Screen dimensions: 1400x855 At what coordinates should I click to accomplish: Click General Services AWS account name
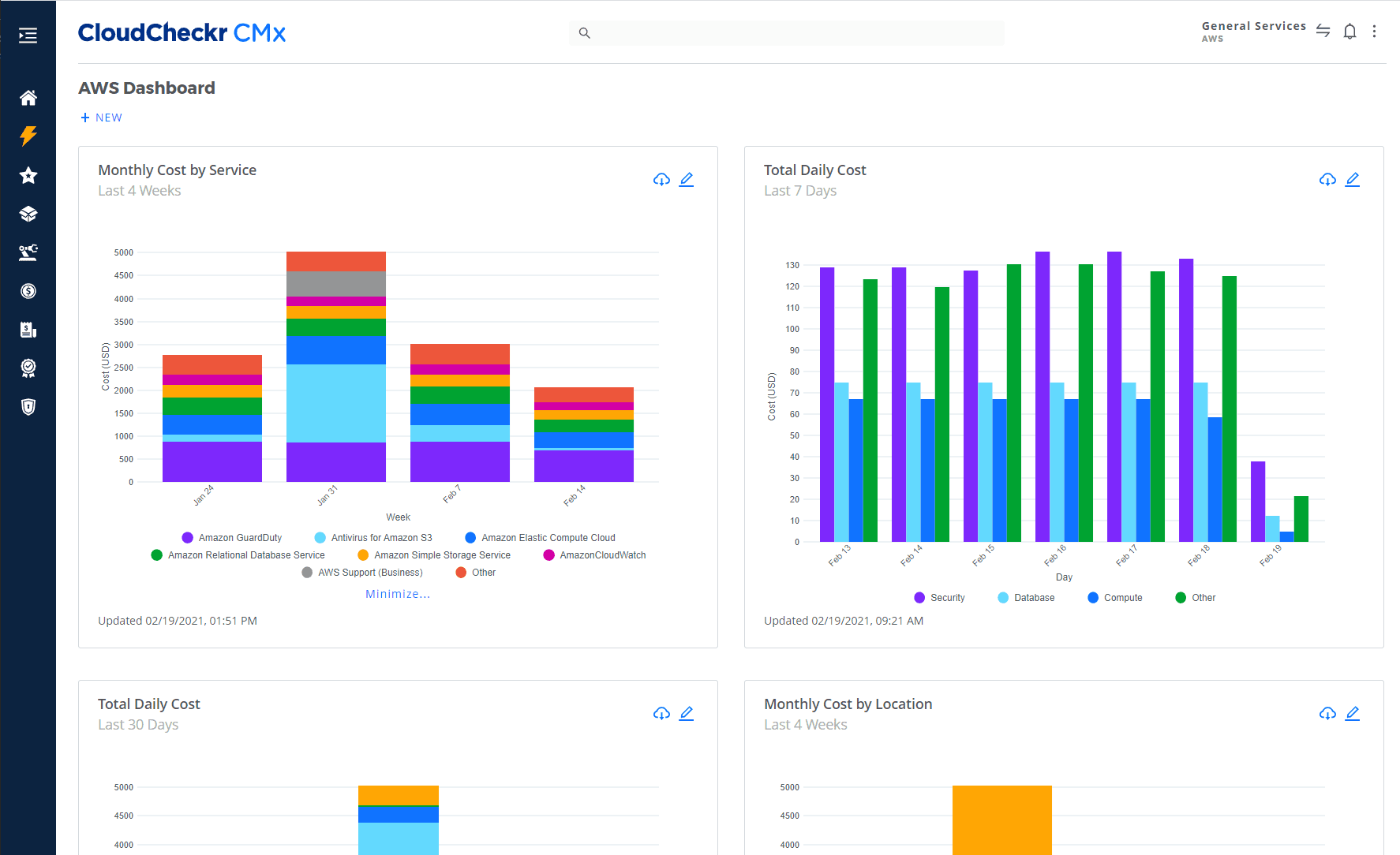[1253, 32]
